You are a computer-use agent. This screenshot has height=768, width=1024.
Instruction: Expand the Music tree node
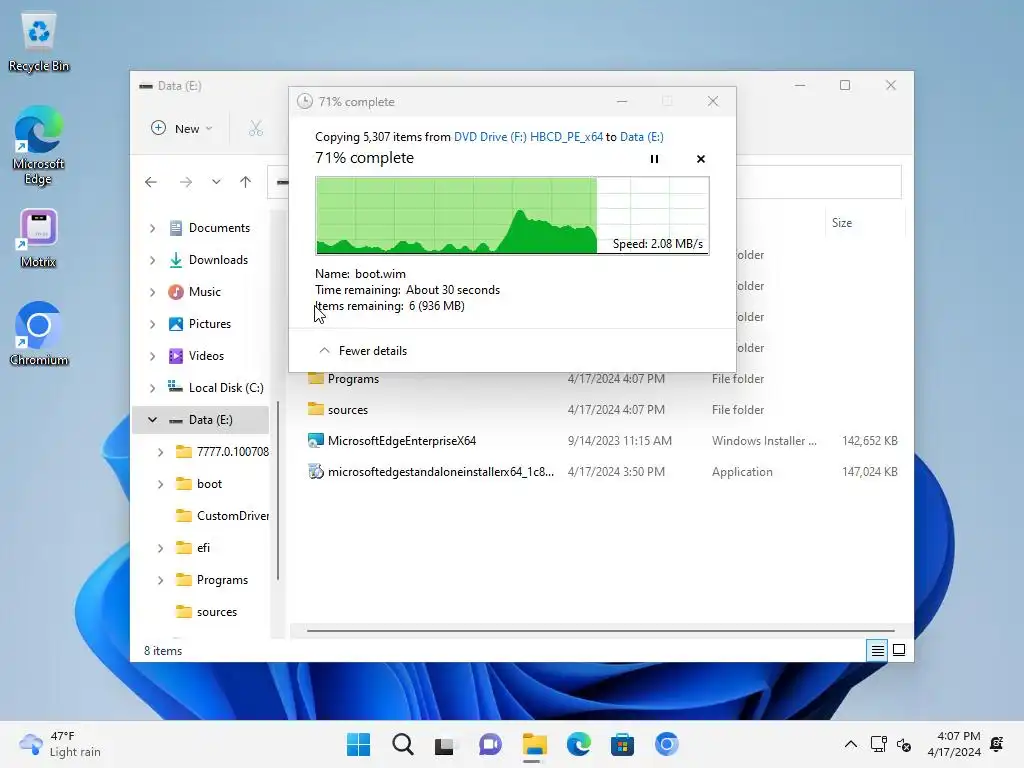152,292
